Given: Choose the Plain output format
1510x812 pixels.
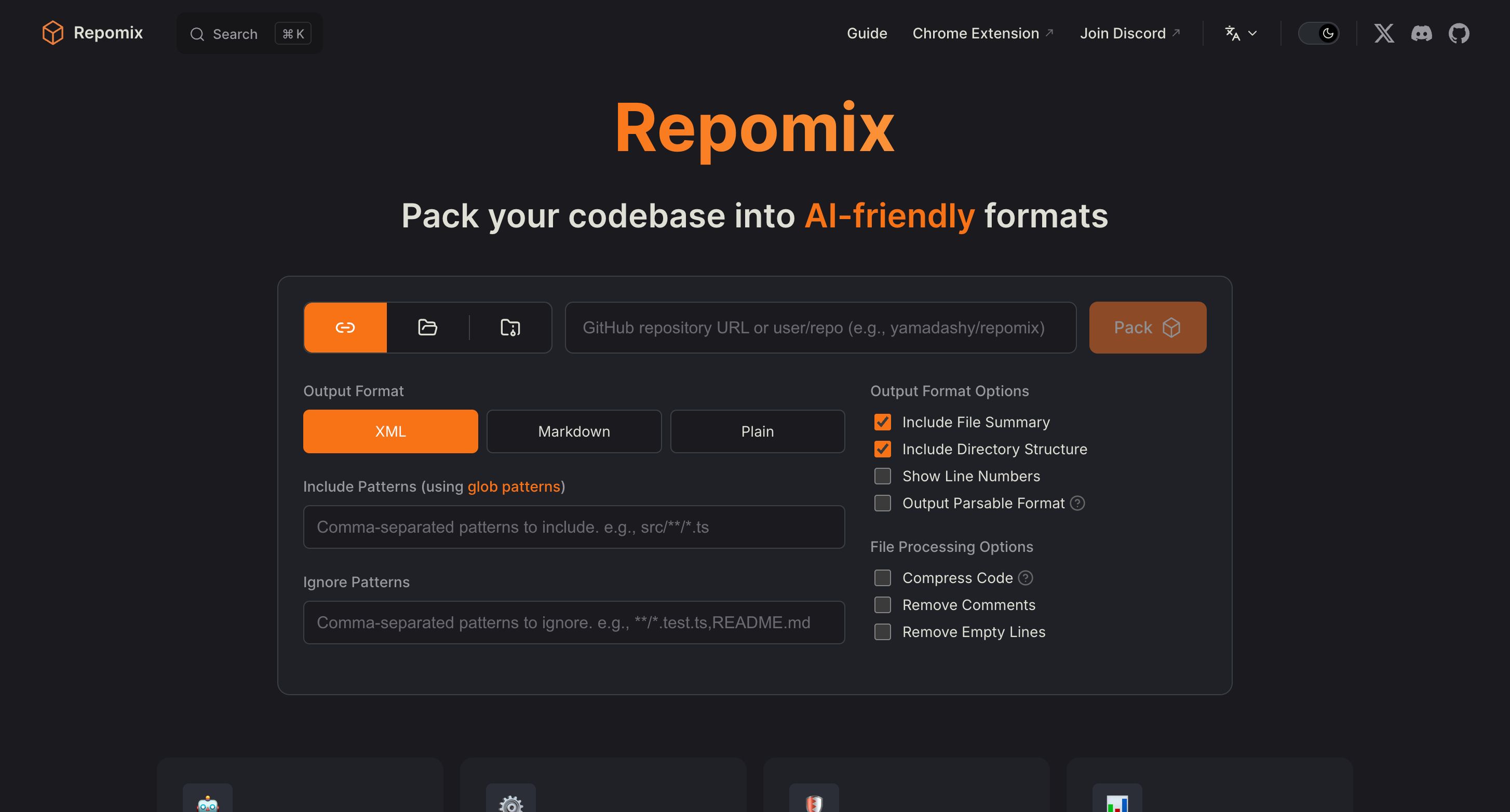Looking at the screenshot, I should (758, 431).
